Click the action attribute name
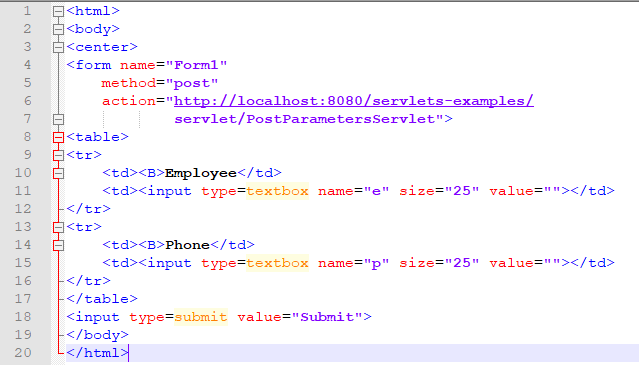The width and height of the screenshot is (639, 365). [x=129, y=101]
